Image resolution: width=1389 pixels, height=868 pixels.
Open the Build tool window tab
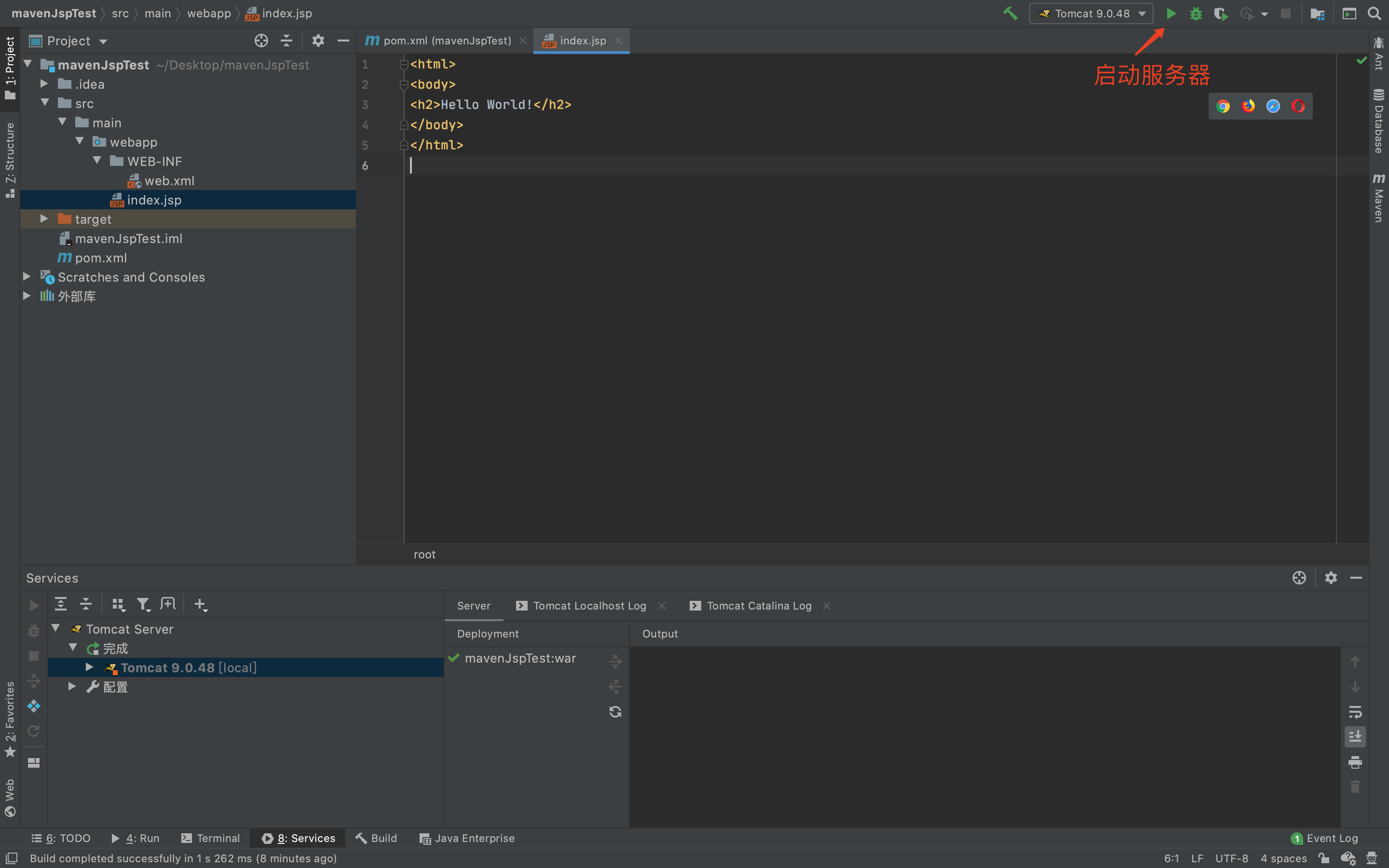377,838
